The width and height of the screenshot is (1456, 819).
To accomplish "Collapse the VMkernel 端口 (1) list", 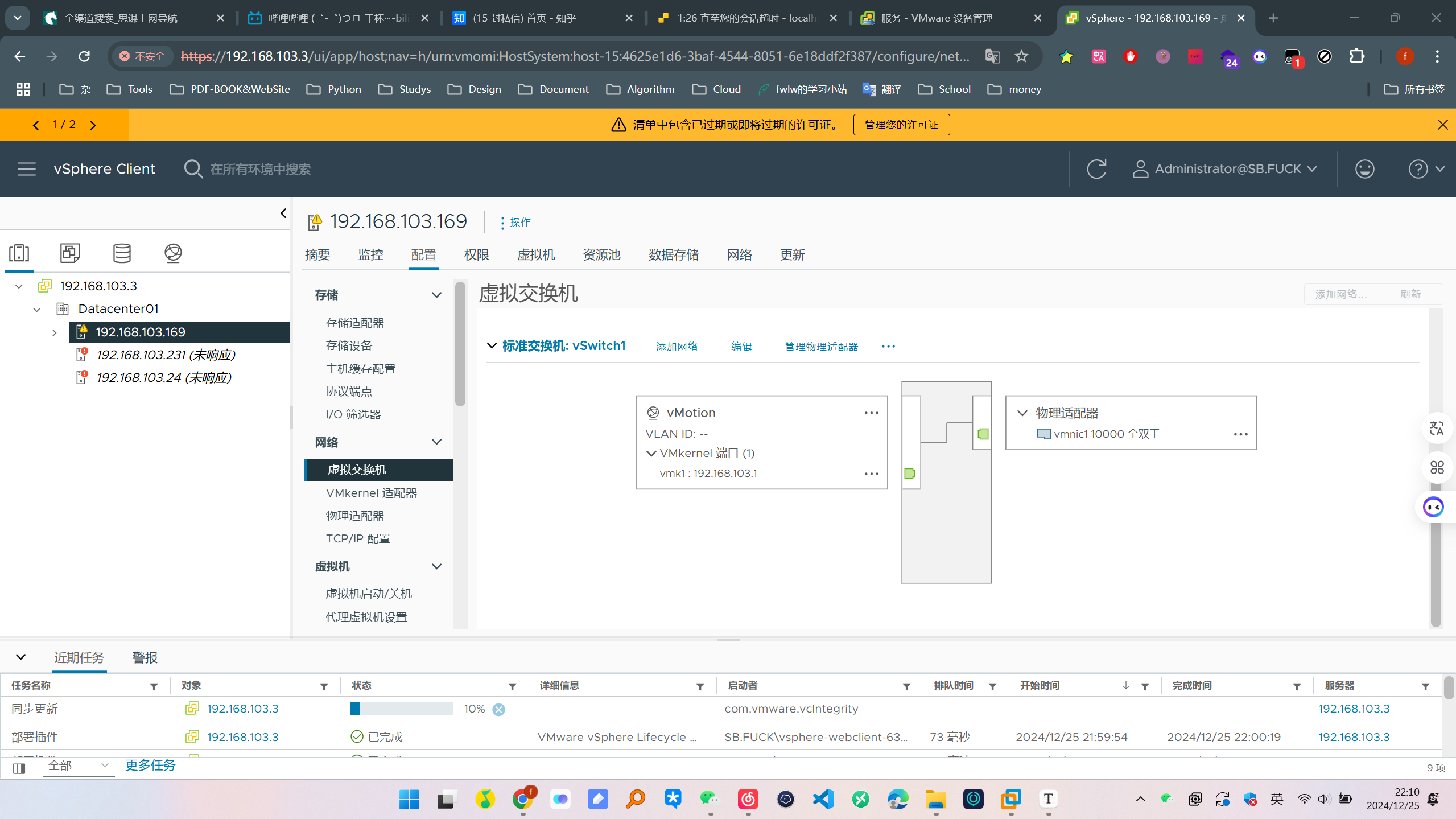I will pyautogui.click(x=651, y=454).
